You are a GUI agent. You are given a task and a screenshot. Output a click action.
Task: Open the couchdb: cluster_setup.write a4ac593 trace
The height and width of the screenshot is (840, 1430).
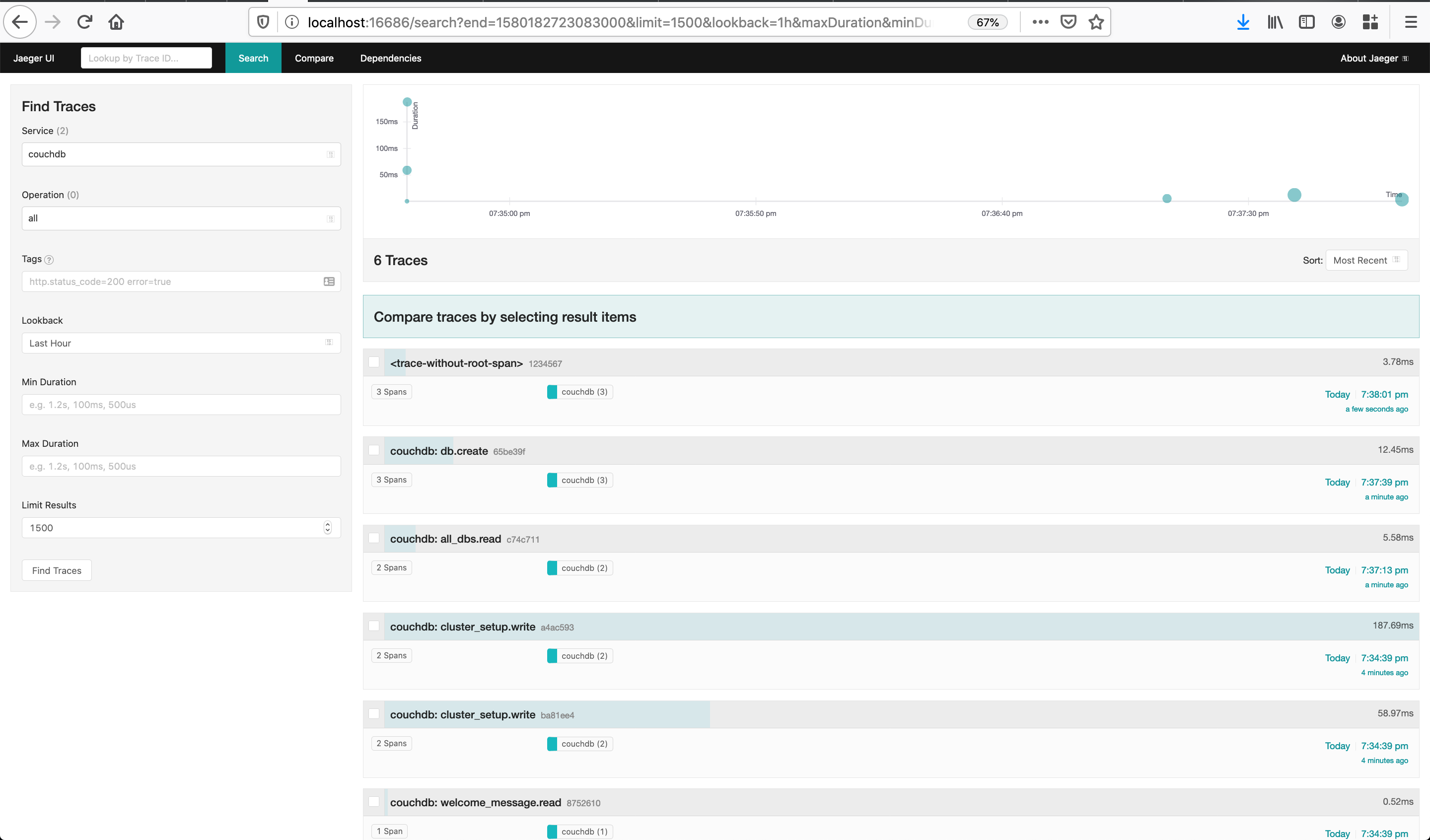click(x=462, y=627)
